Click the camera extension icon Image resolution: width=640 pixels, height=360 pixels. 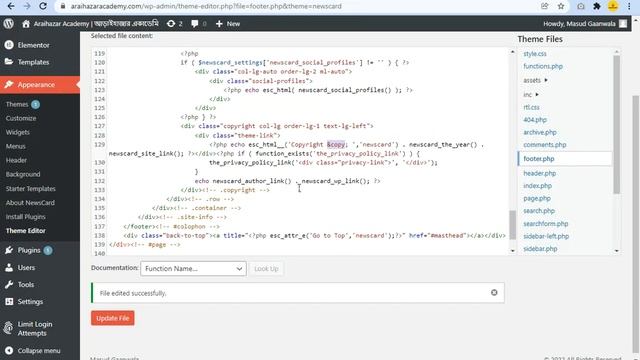click(x=581, y=6)
